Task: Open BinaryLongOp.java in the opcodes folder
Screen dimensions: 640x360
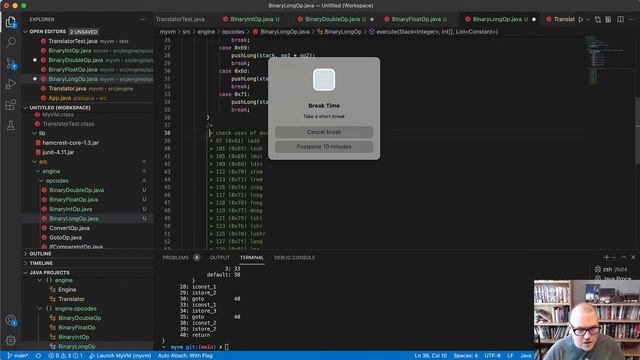Action: [x=73, y=219]
